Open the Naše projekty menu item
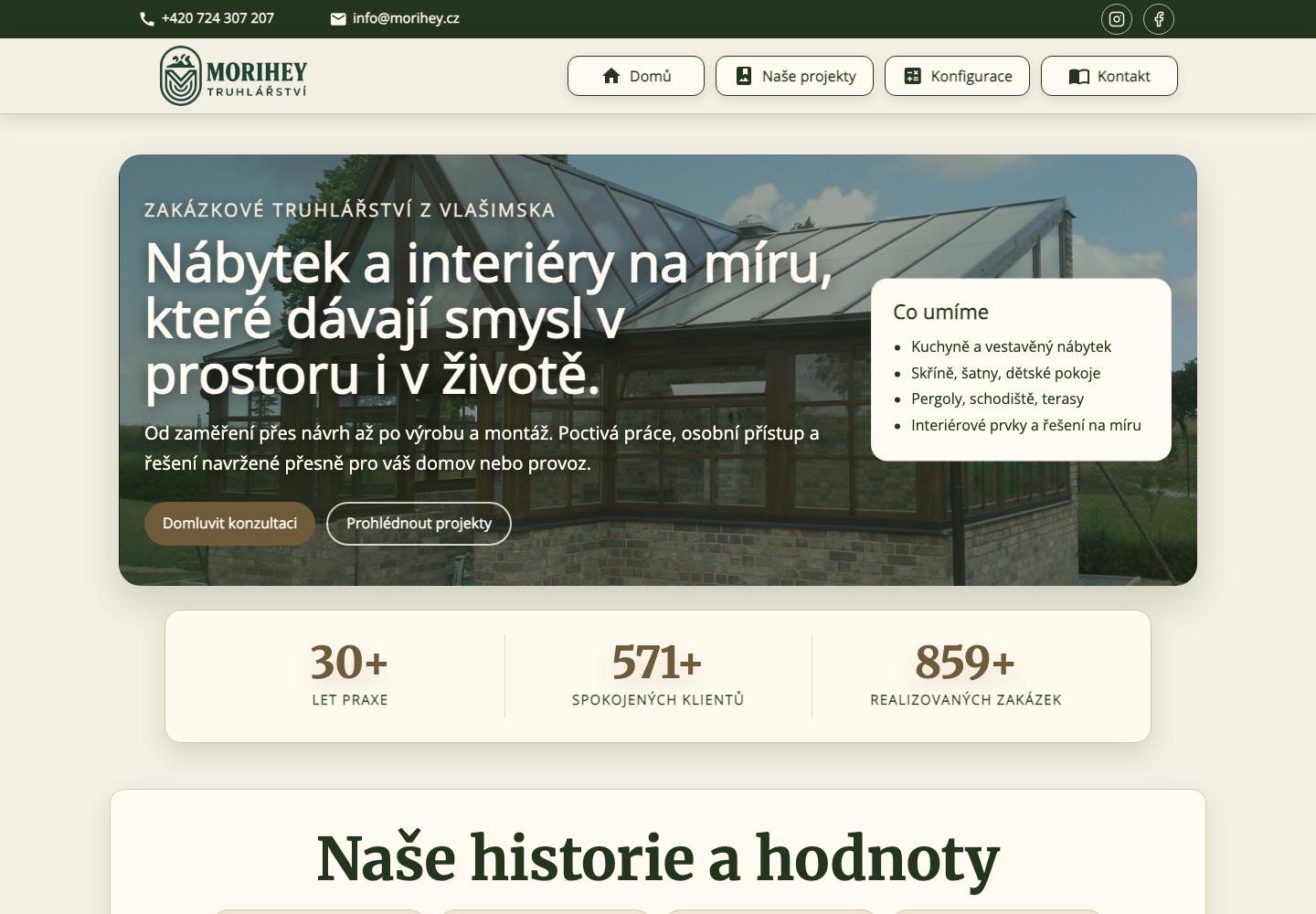The image size is (1316, 914). 794,76
